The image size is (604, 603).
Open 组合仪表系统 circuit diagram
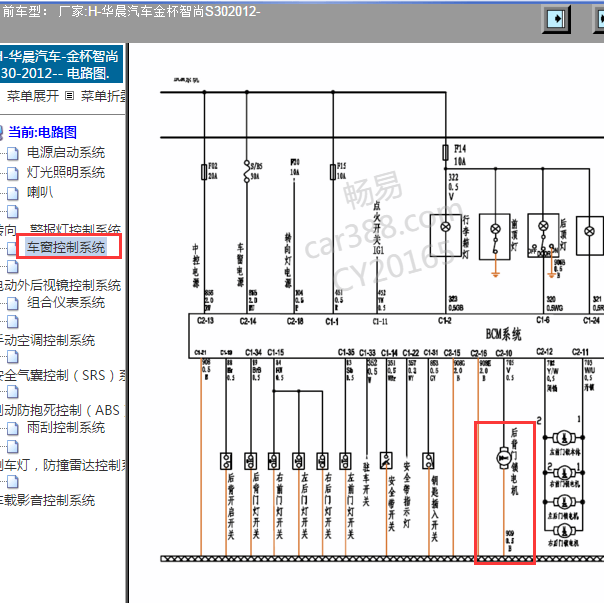click(66, 302)
